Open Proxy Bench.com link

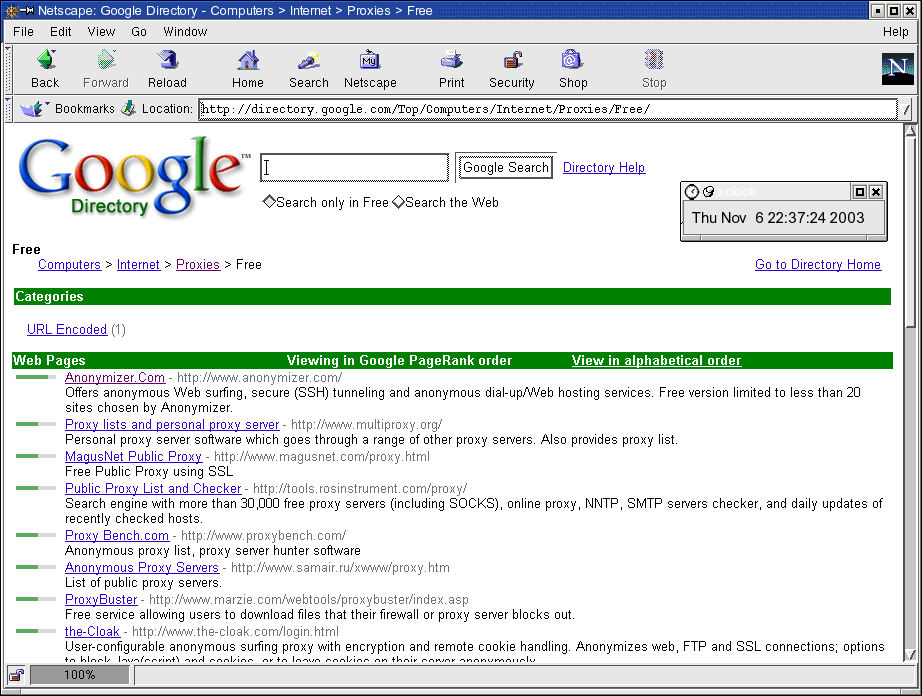[x=117, y=536]
